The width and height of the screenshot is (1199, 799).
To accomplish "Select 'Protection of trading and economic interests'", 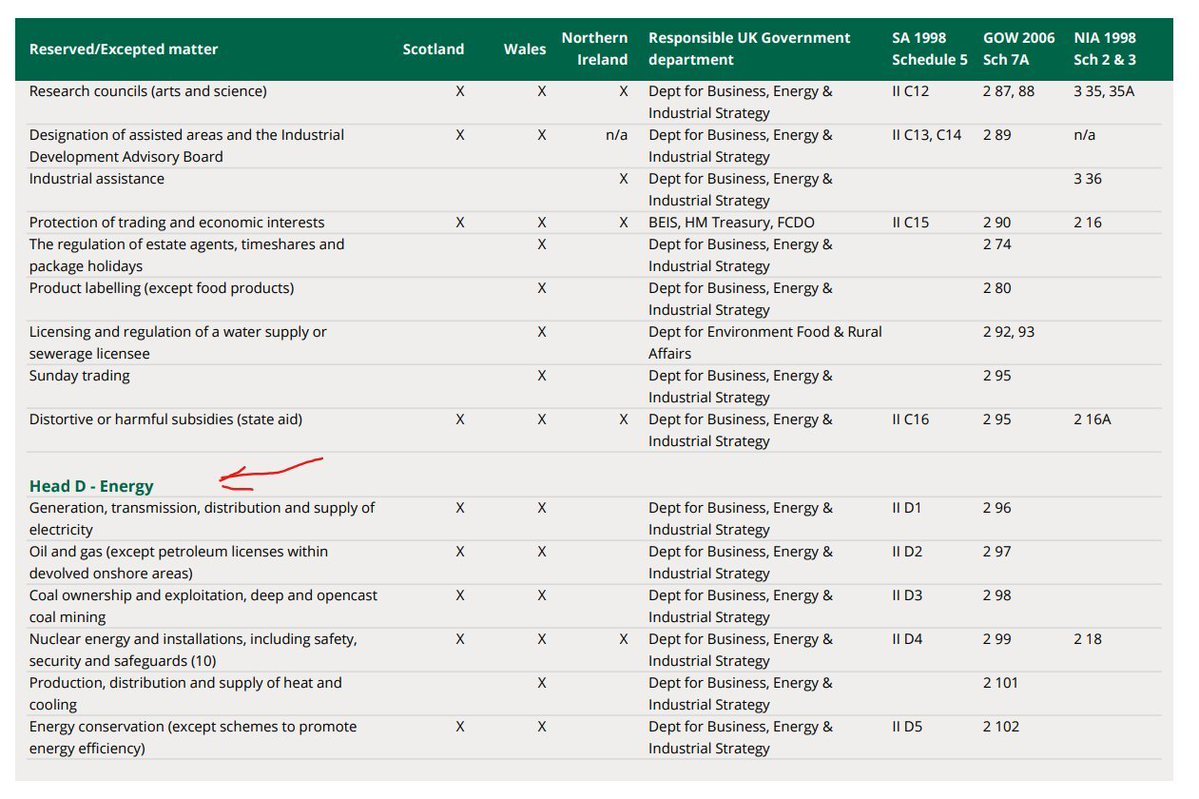I will click(177, 222).
